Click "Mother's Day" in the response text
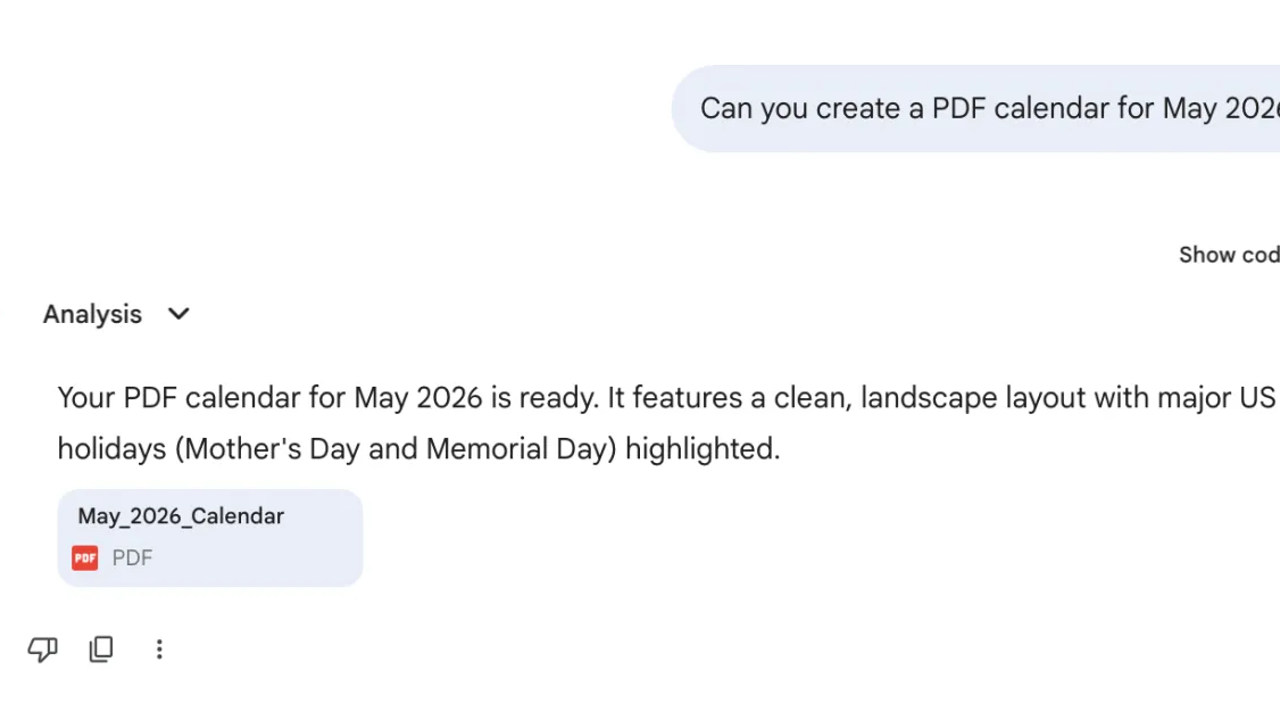 point(272,449)
